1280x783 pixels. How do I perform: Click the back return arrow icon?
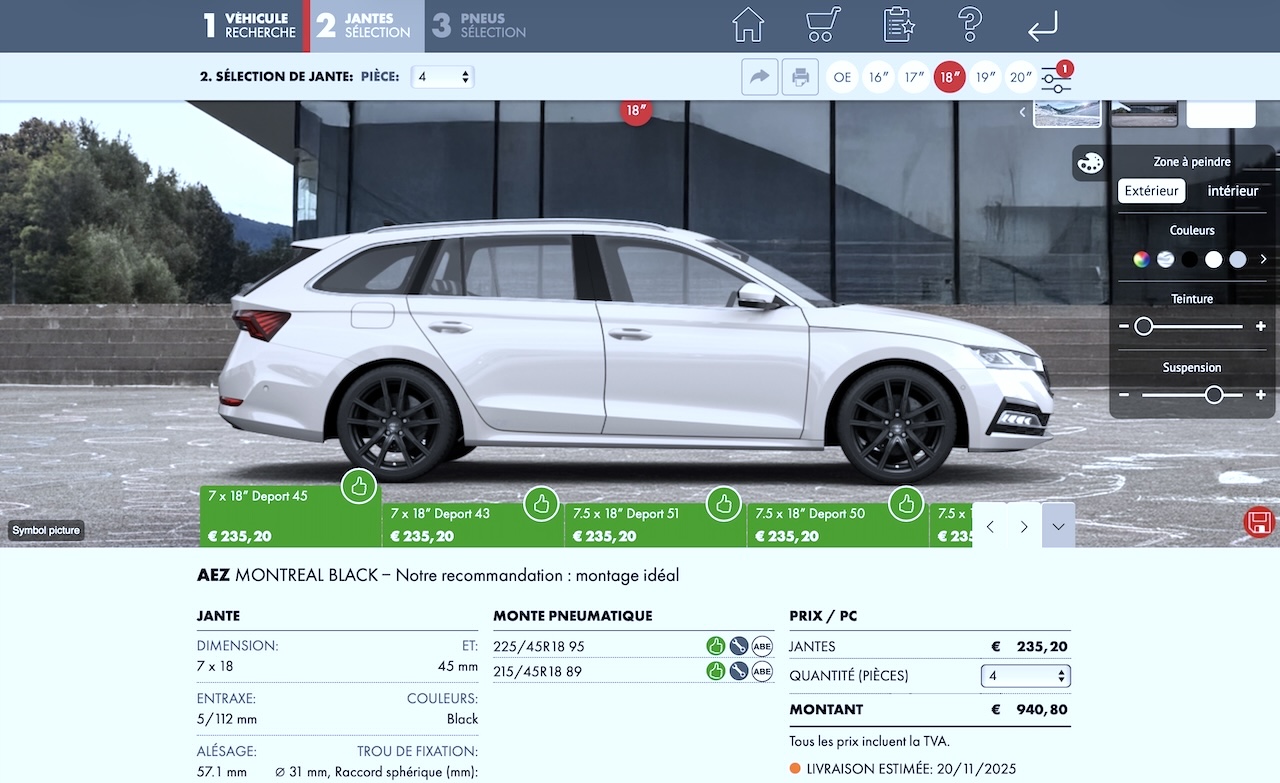pyautogui.click(x=1042, y=26)
